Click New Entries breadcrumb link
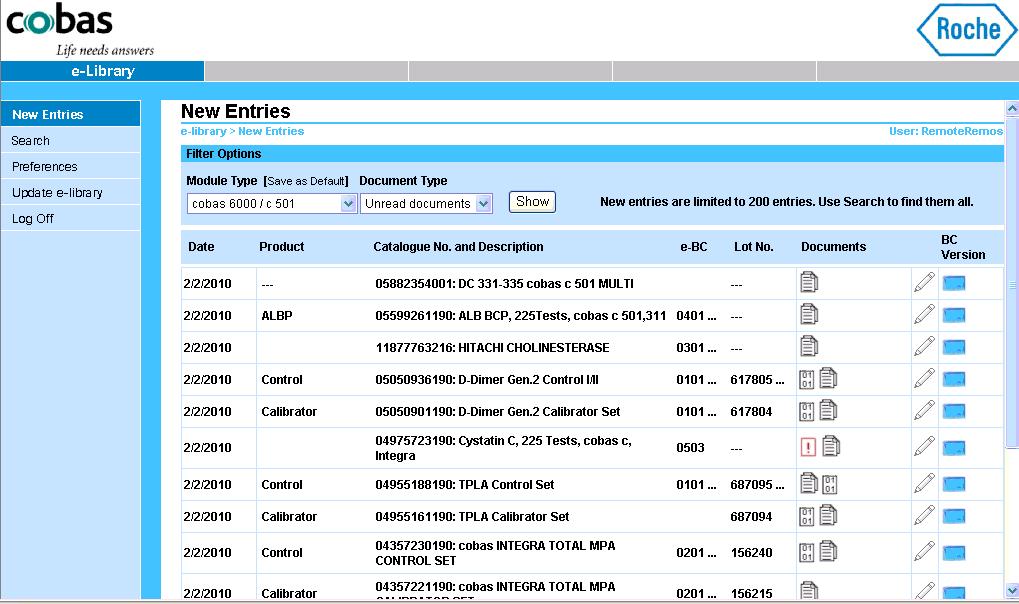 click(271, 131)
